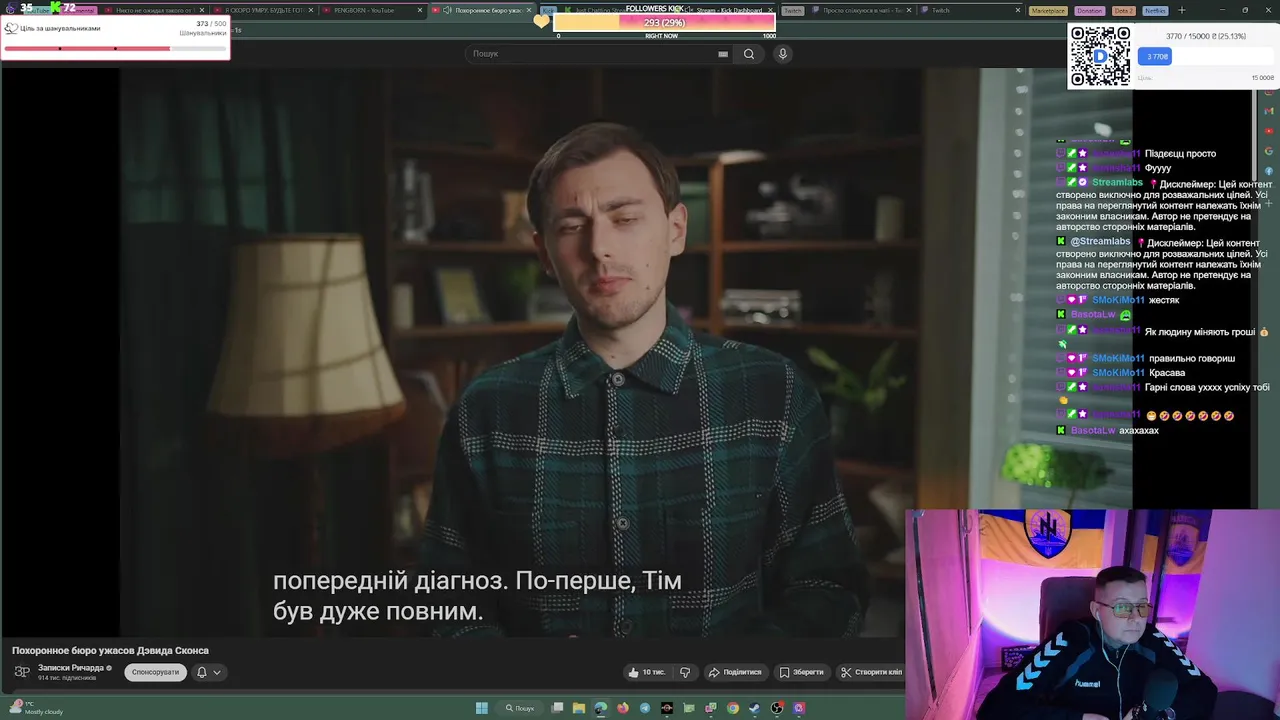
Task: Select the Donation tab group label
Action: (1089, 10)
